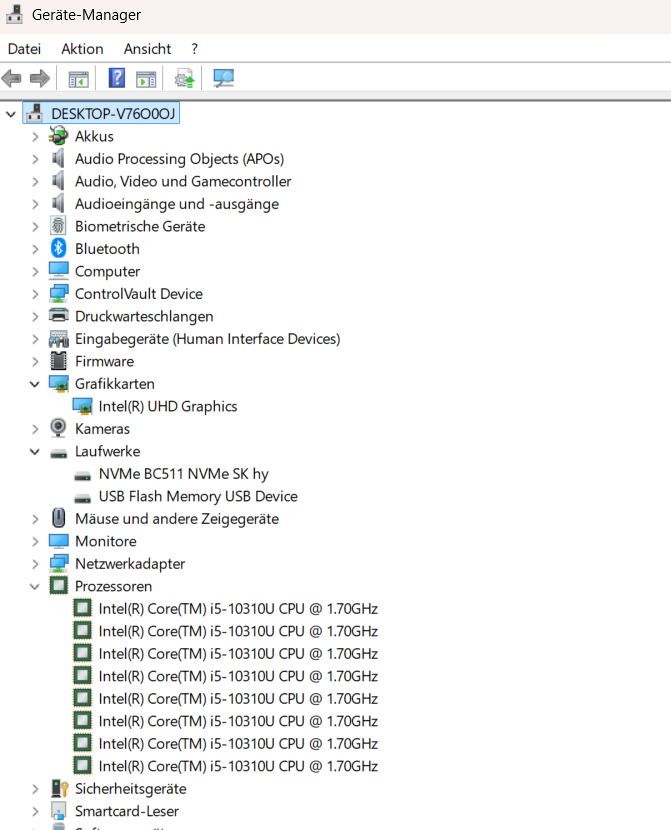This screenshot has height=830, width=671.
Task: Select NVMe BC511 NVMe SK hy drive
Action: (x=183, y=474)
